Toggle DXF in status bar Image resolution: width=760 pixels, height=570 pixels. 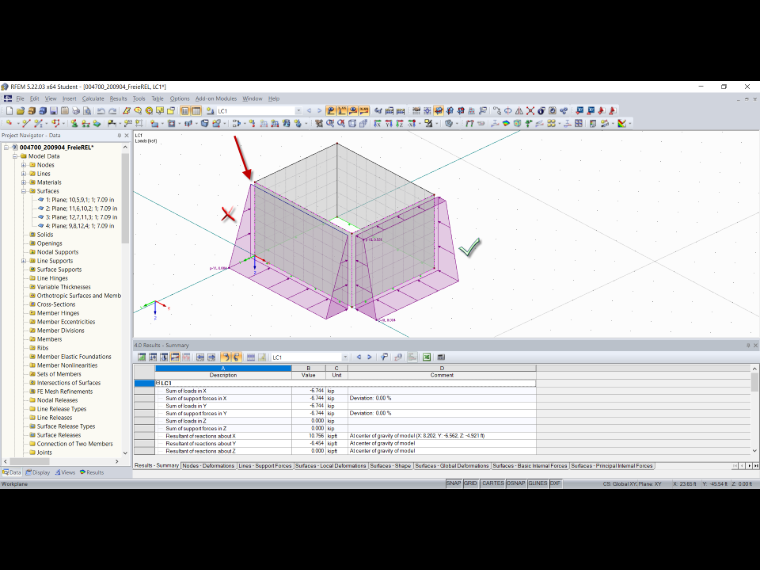pos(555,484)
